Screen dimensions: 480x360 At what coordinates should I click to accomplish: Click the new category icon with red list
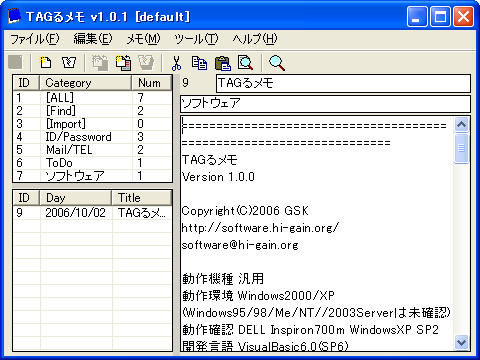pos(123,62)
